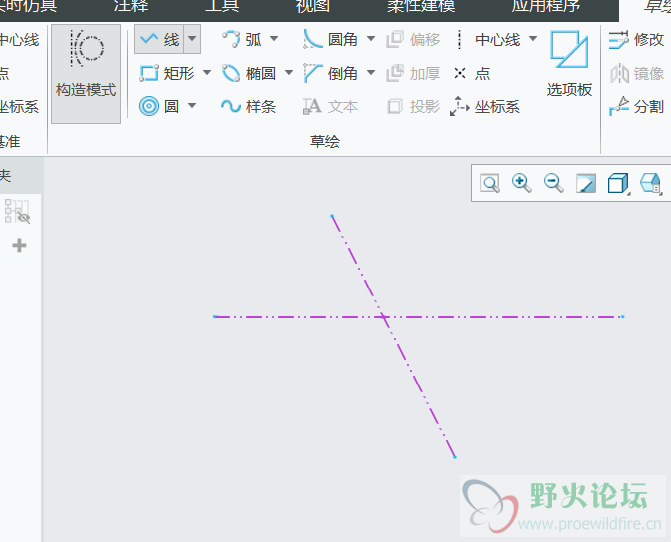
Task: Select the Line (线) sketch tool
Action: tap(159, 39)
